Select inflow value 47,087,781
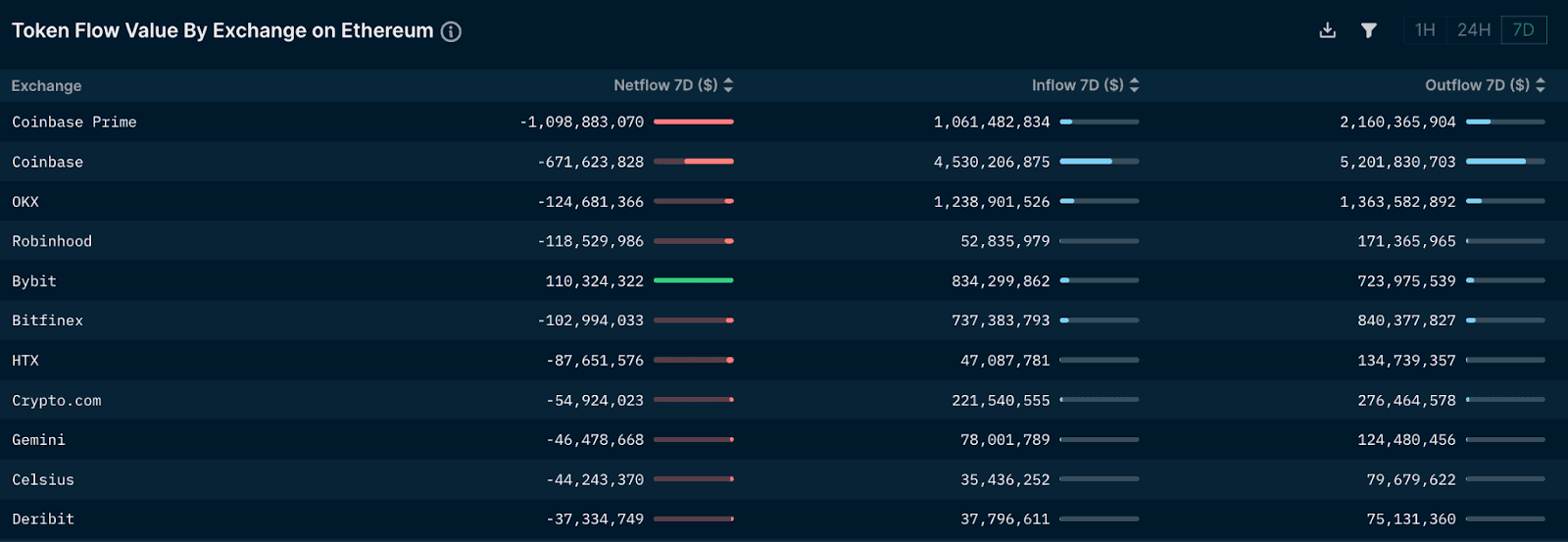The image size is (1568, 542). tap(1005, 361)
